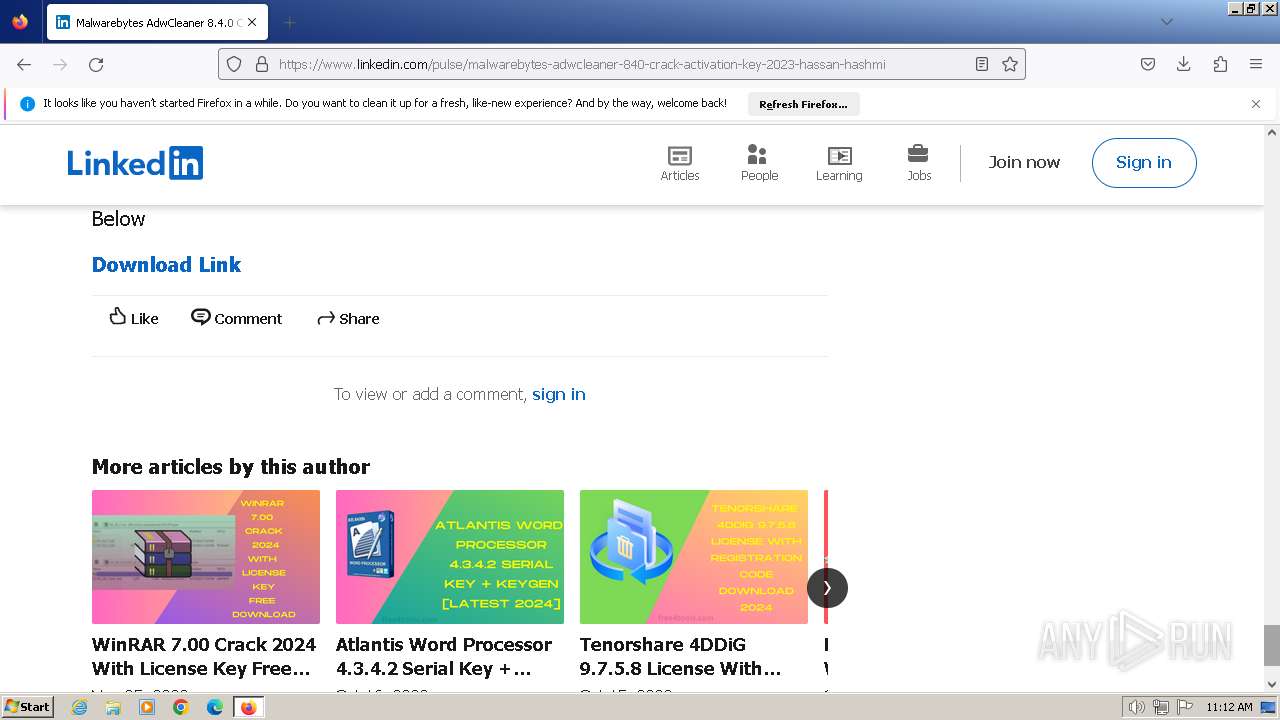Open Atlantis Word Processor article thumbnail
1280x720 pixels.
pos(450,557)
